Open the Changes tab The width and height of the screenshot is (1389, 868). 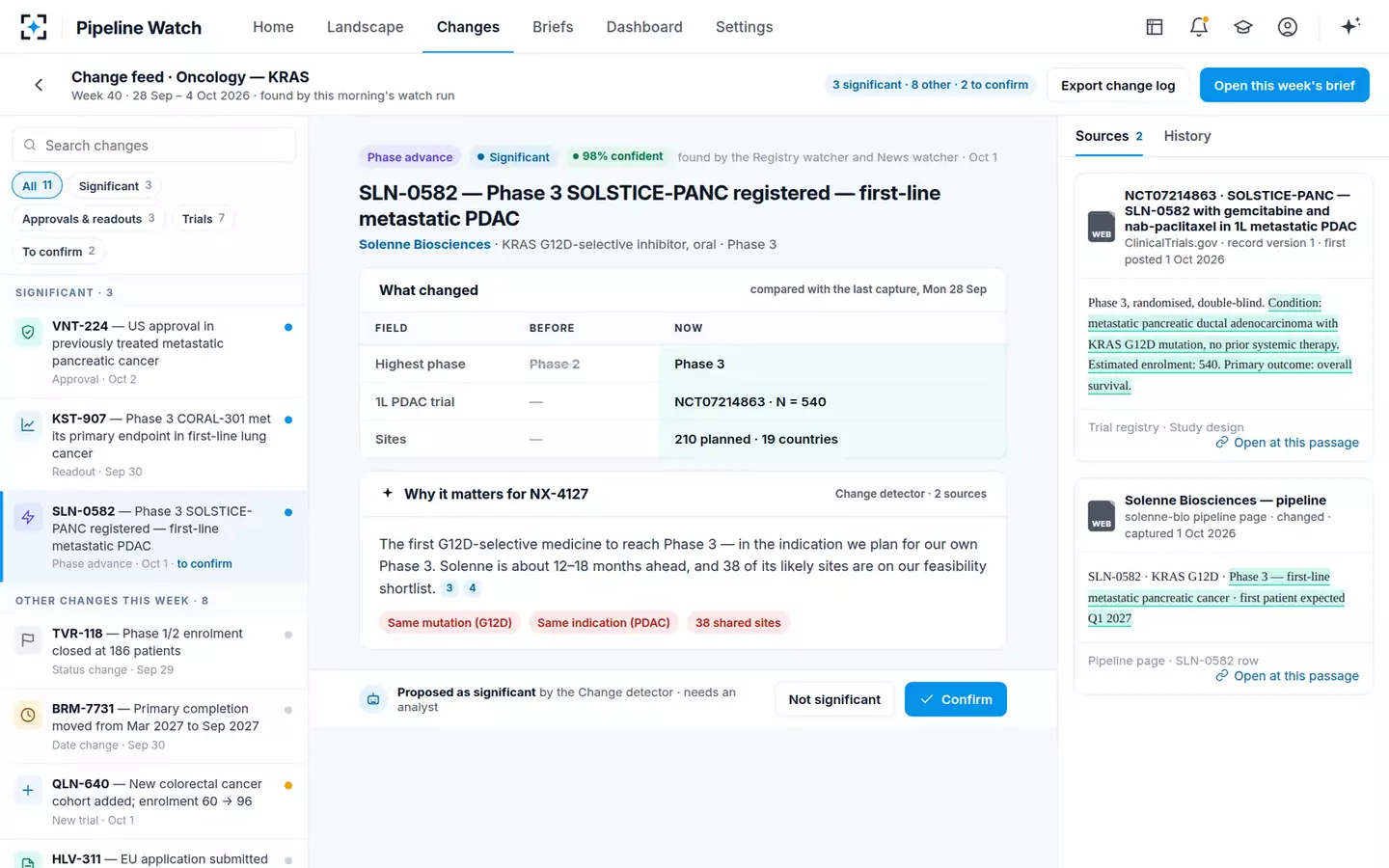click(x=468, y=27)
